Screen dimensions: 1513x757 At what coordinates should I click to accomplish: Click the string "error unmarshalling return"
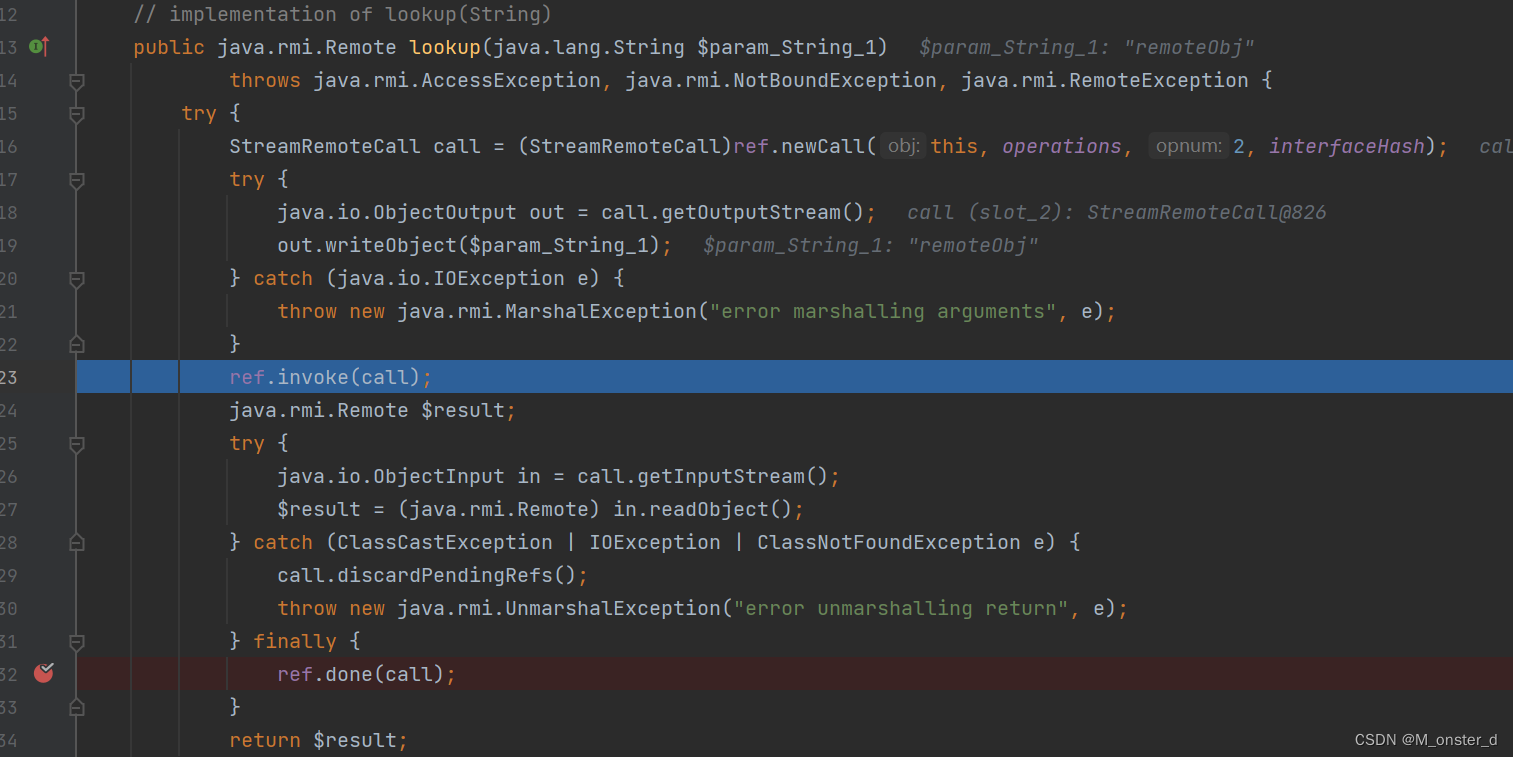901,608
